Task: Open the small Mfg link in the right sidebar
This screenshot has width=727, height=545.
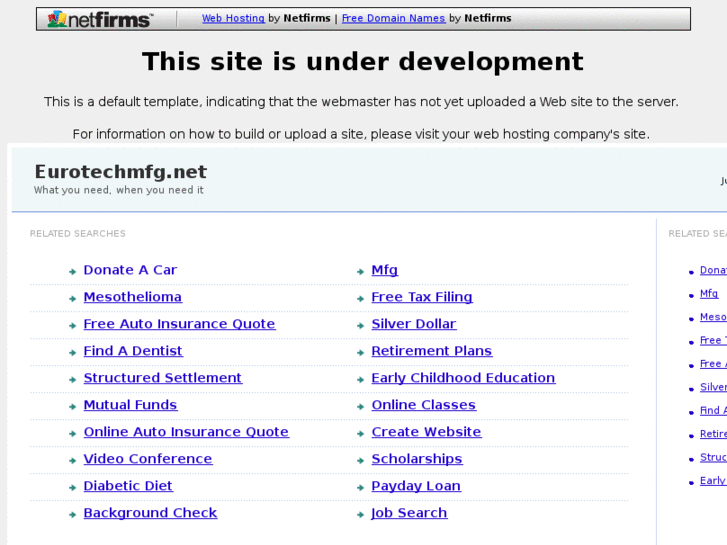Action: (709, 294)
